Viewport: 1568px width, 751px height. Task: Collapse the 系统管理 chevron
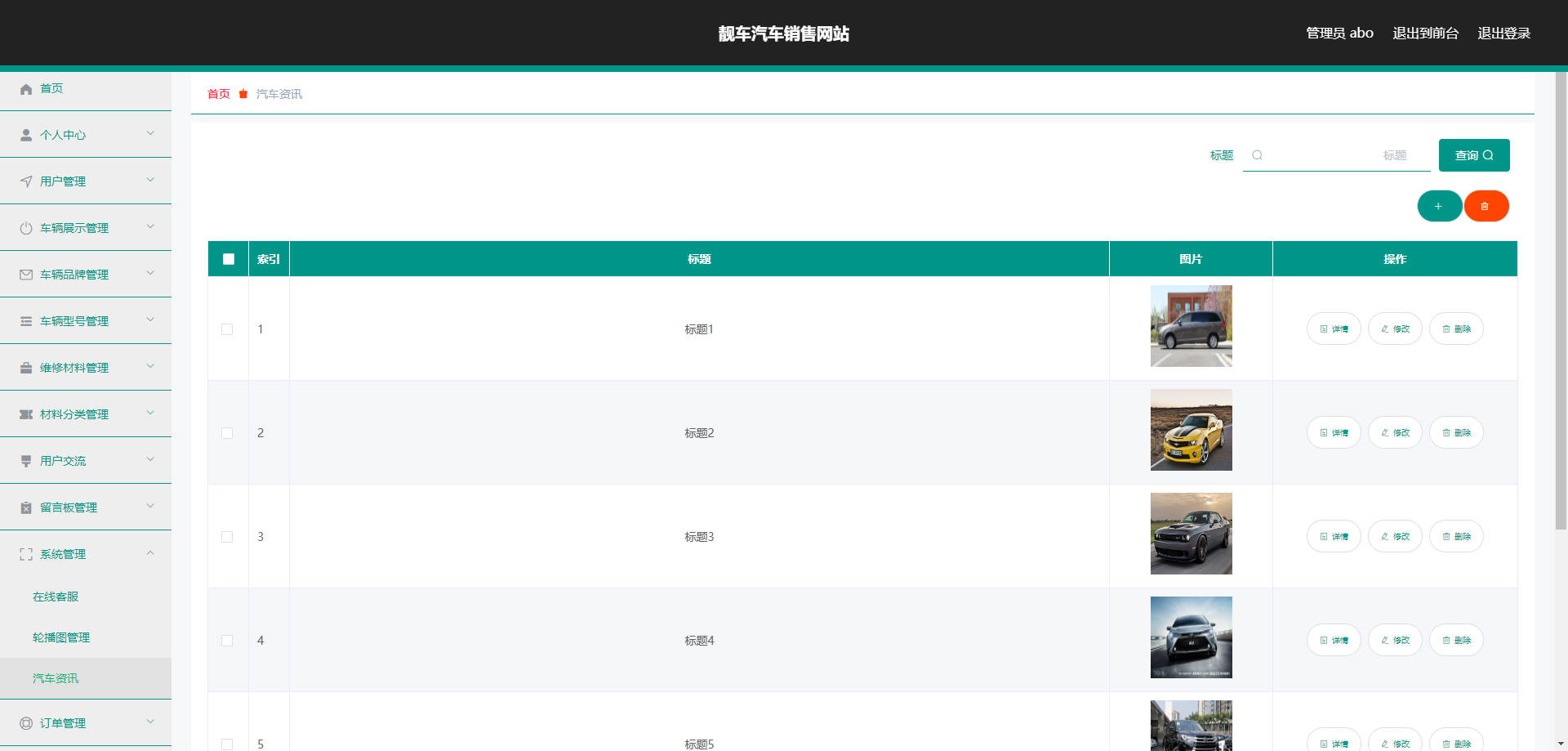click(x=150, y=552)
